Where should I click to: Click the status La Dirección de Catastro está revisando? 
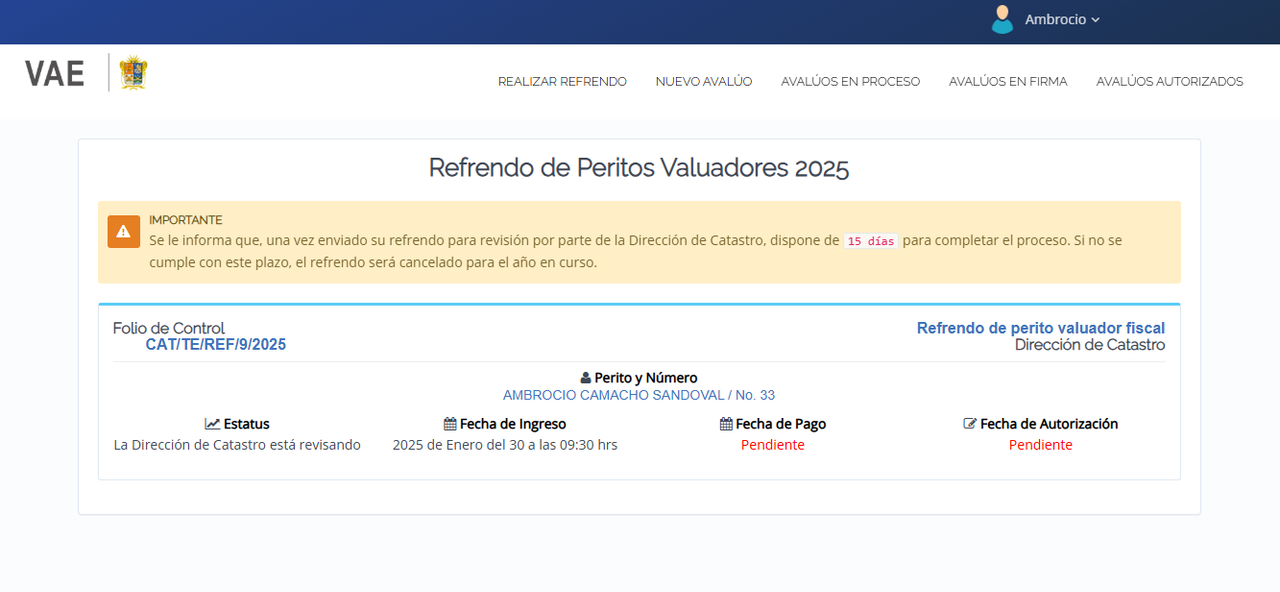[237, 445]
